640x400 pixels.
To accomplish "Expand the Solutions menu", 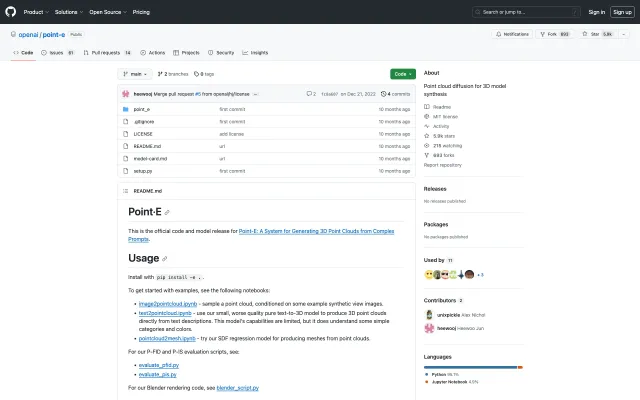I will point(69,12).
